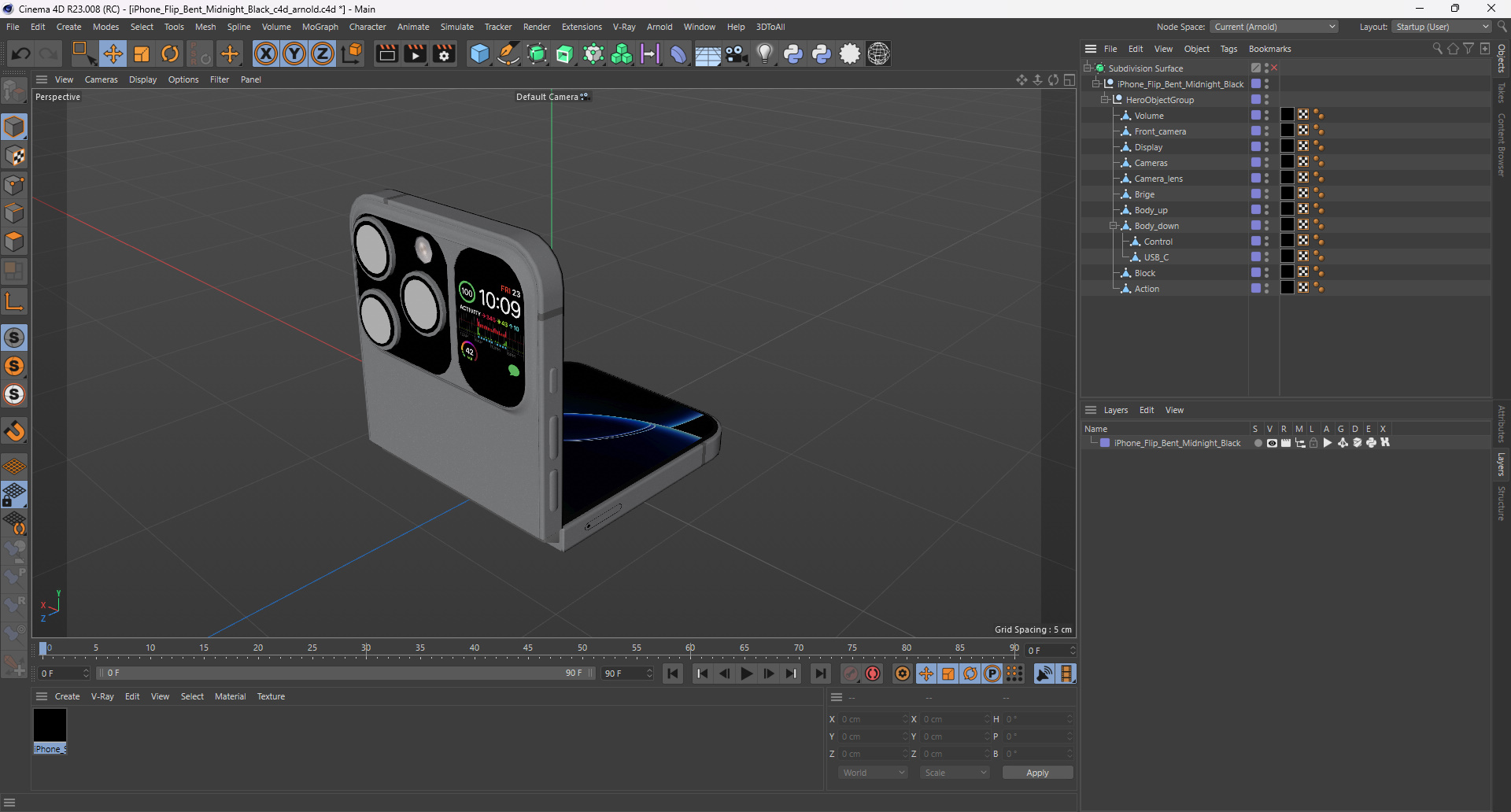Screen dimensions: 1511x812
Task: Click the Camera object icon
Action: (736, 54)
